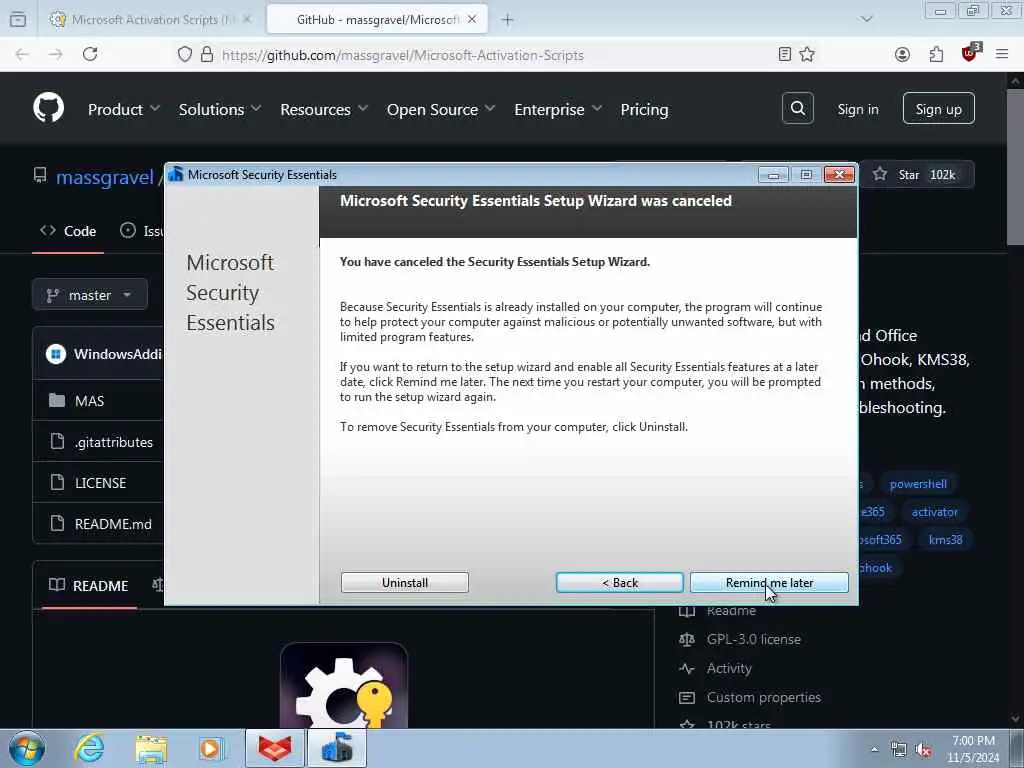Open the .gitattributes file

click(114, 442)
